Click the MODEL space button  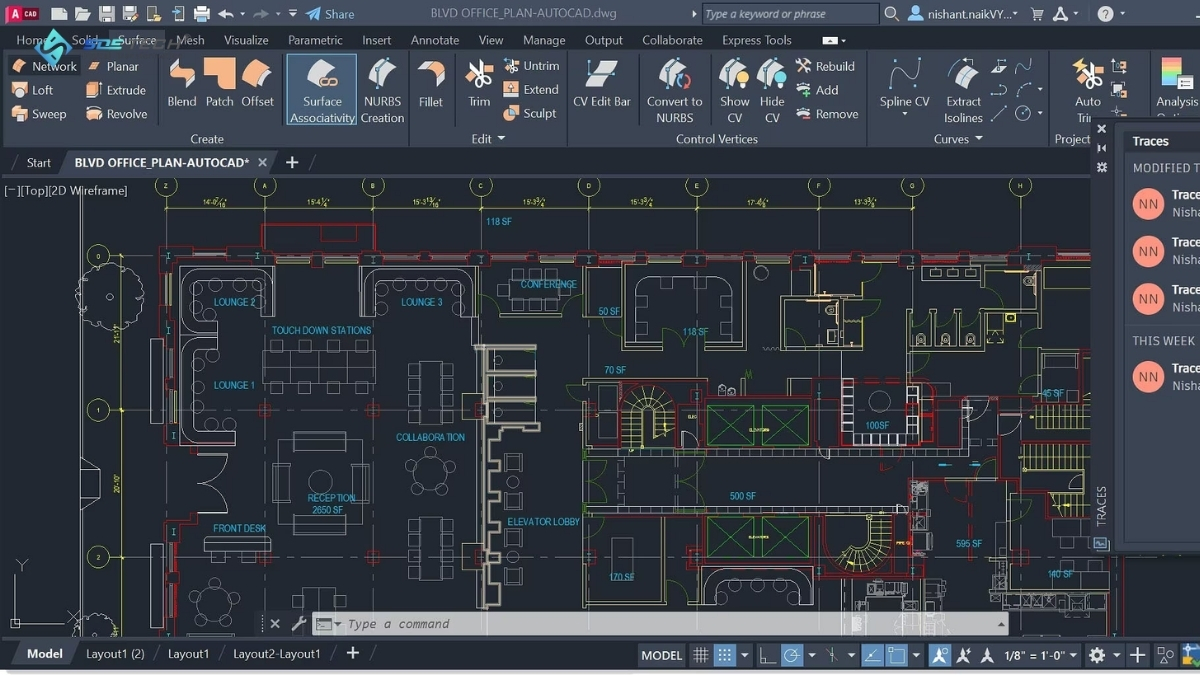click(x=661, y=655)
